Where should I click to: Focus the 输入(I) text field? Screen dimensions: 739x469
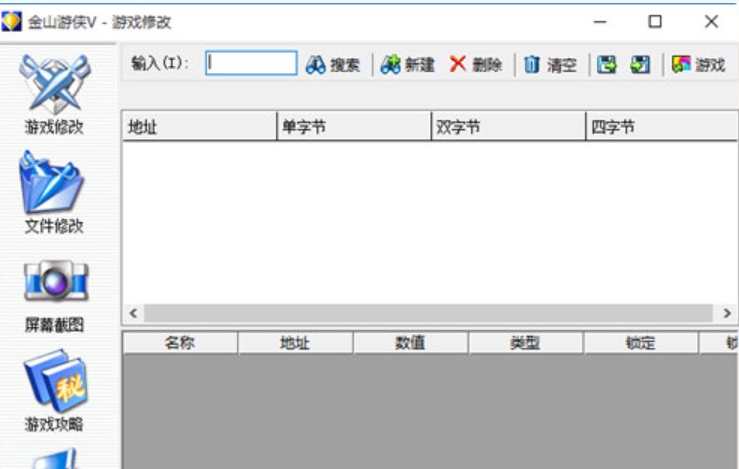coord(251,63)
